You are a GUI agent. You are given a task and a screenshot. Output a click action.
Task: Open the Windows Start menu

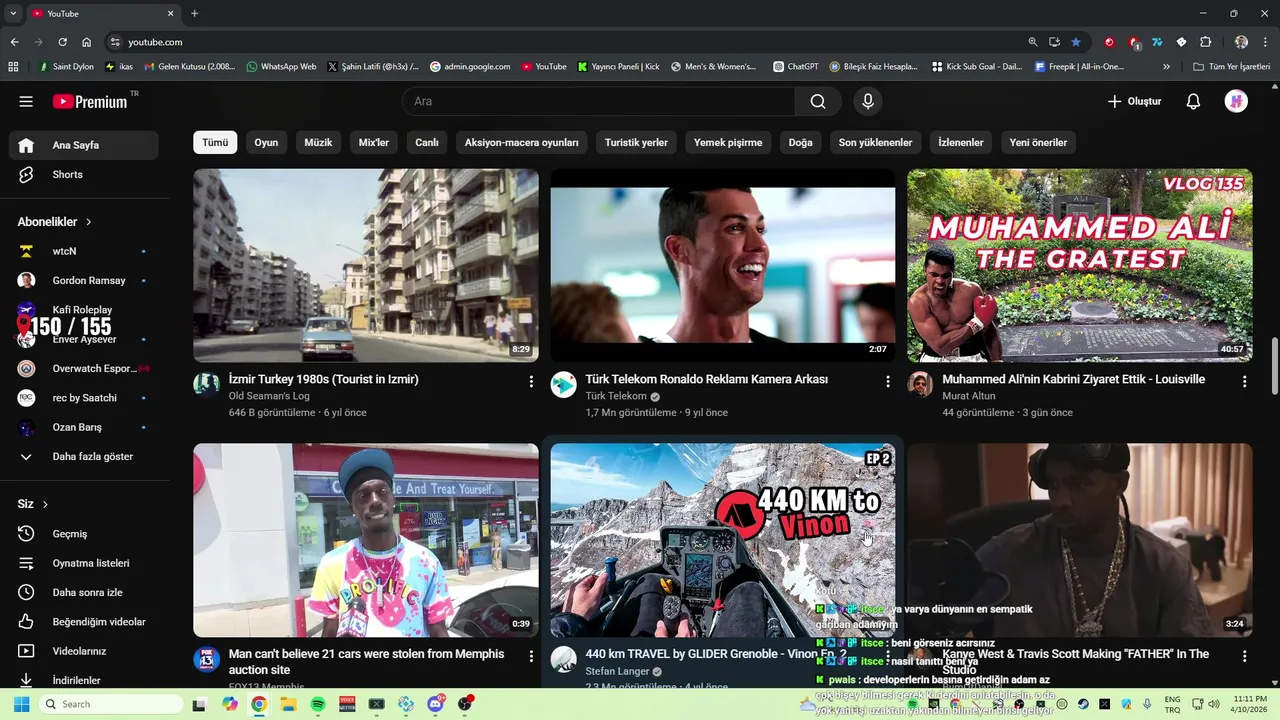[21, 704]
